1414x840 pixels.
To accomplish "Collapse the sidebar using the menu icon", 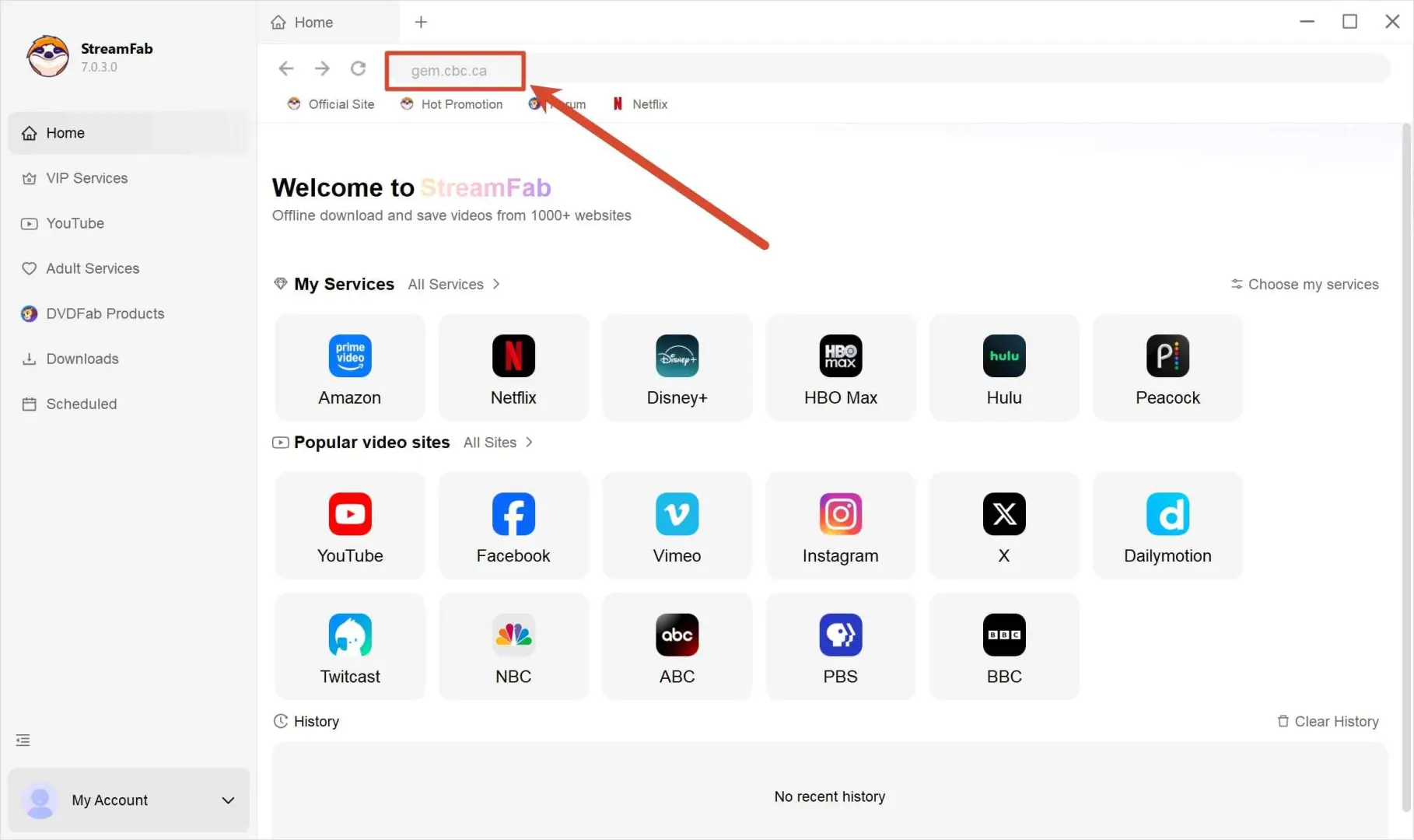I will click(23, 740).
